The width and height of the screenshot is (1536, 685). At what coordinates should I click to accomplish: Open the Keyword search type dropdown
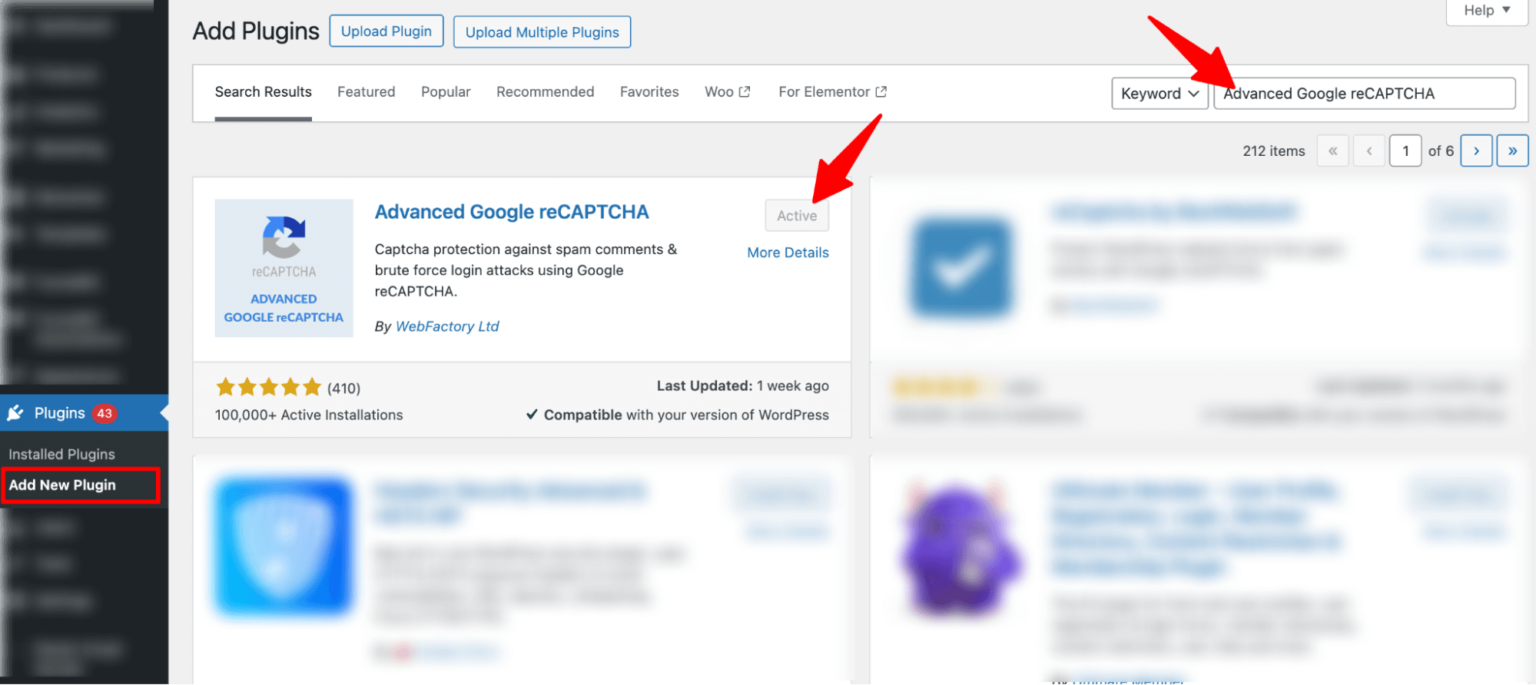tap(1159, 94)
